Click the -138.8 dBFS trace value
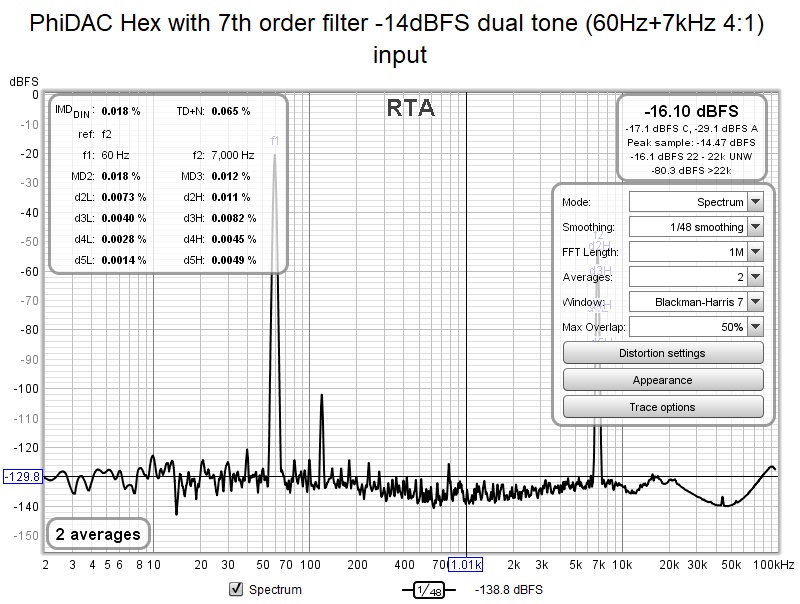Image resolution: width=800 pixels, height=604 pixels. click(509, 590)
